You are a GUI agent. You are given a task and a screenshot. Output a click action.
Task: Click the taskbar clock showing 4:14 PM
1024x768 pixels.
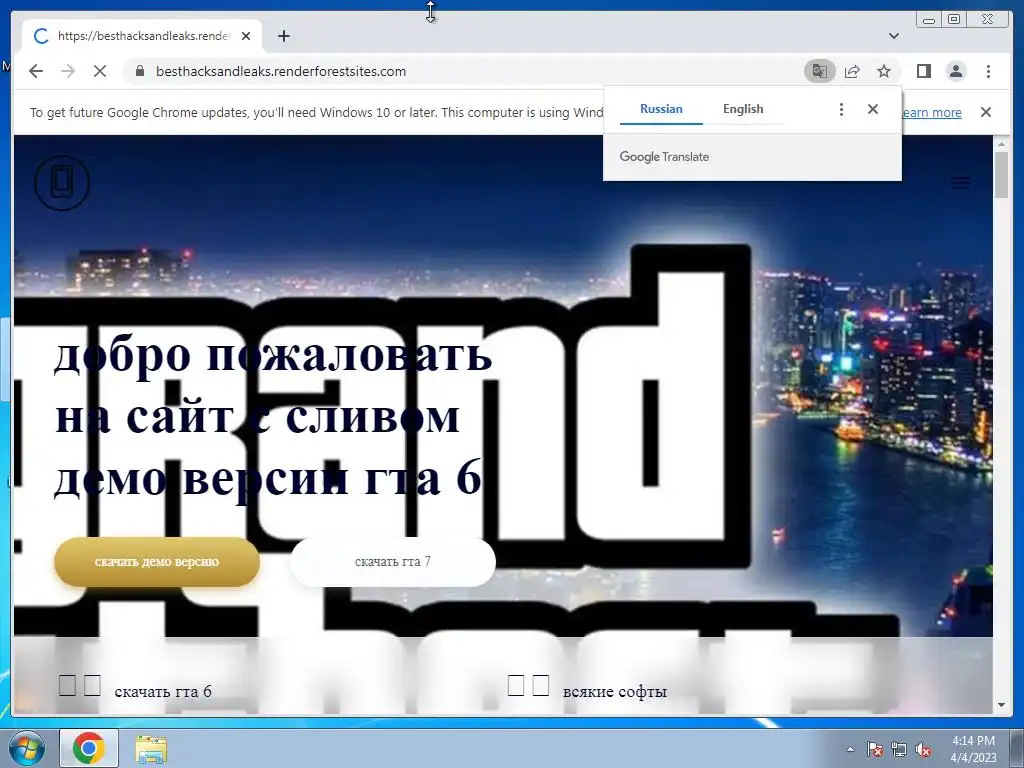[x=973, y=749]
